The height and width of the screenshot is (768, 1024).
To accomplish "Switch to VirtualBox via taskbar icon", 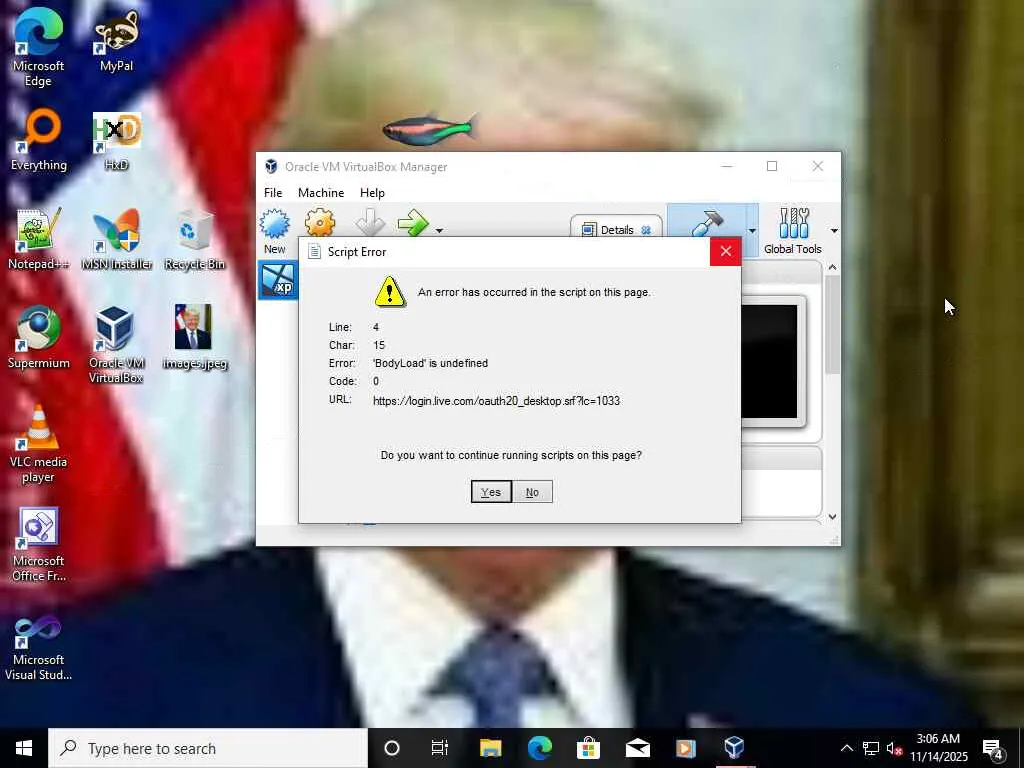I will tap(735, 748).
